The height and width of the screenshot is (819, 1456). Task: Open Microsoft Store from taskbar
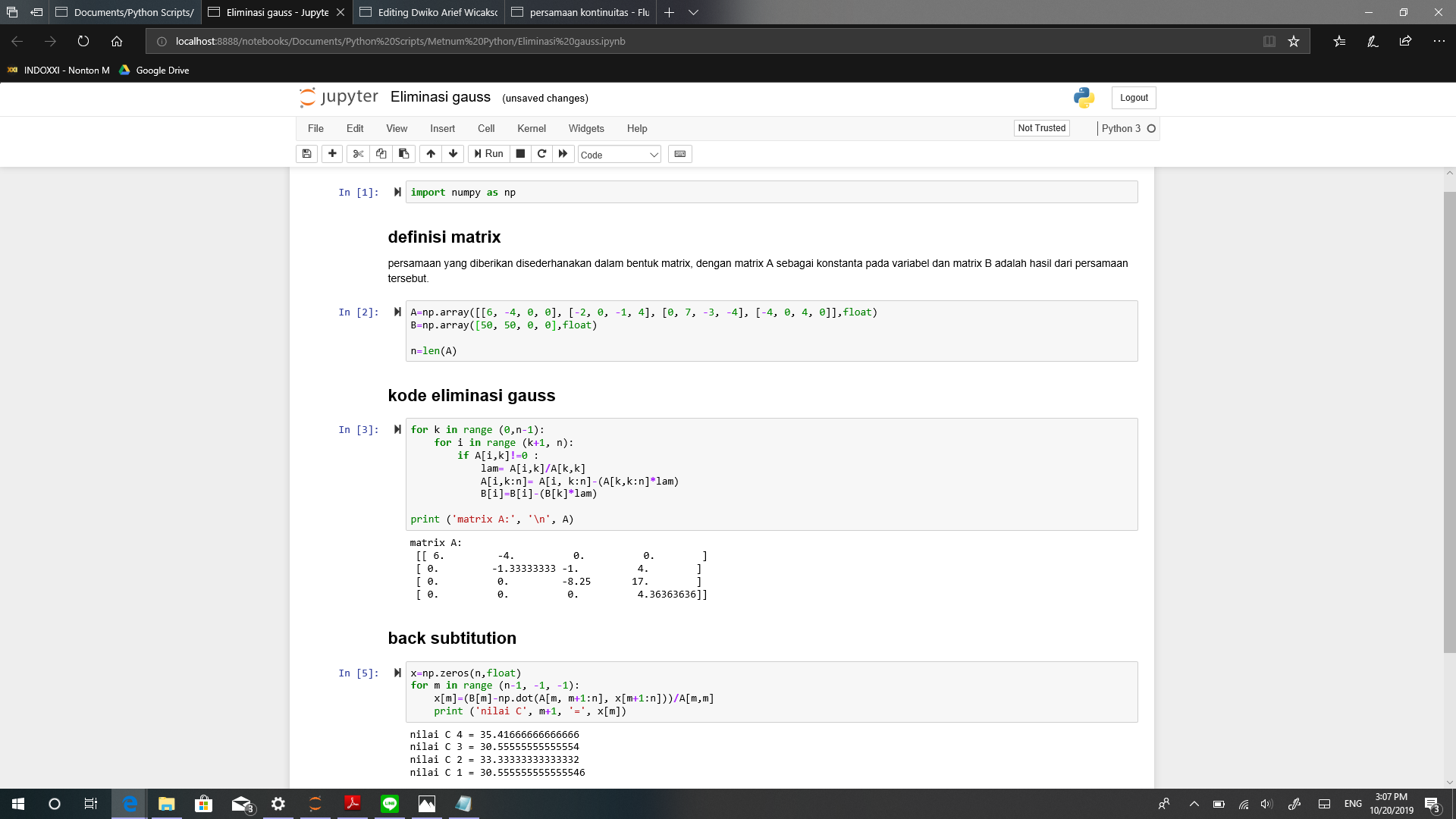[204, 804]
